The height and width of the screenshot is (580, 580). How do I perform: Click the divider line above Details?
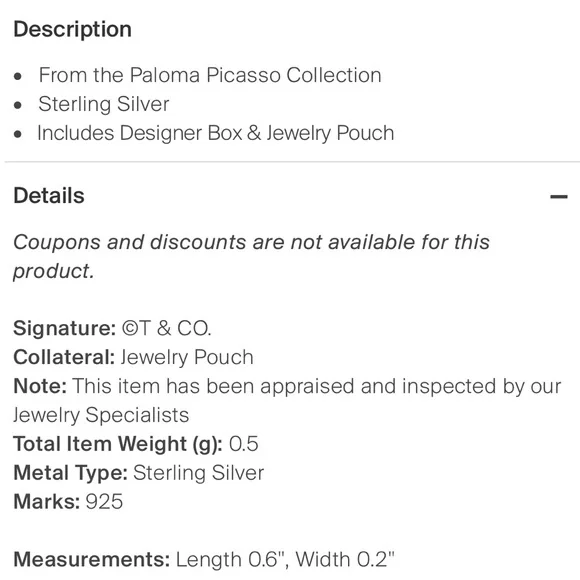pyautogui.click(x=292, y=162)
